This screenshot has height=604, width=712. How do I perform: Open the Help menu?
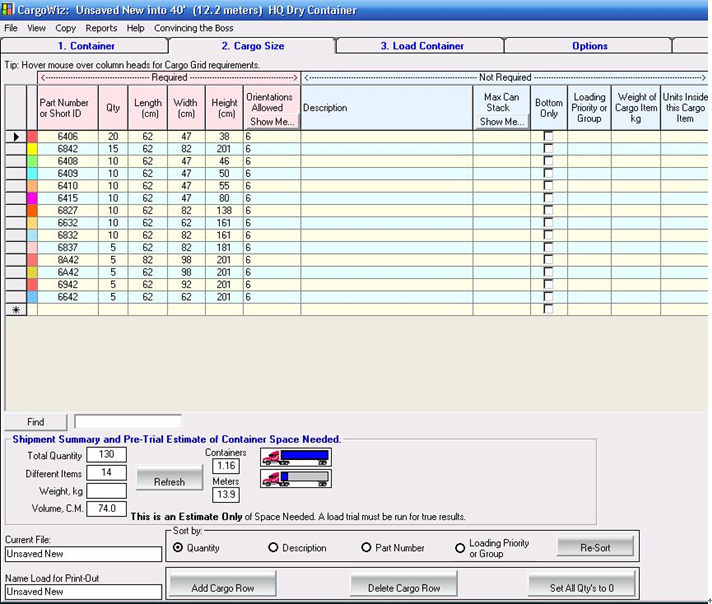135,28
